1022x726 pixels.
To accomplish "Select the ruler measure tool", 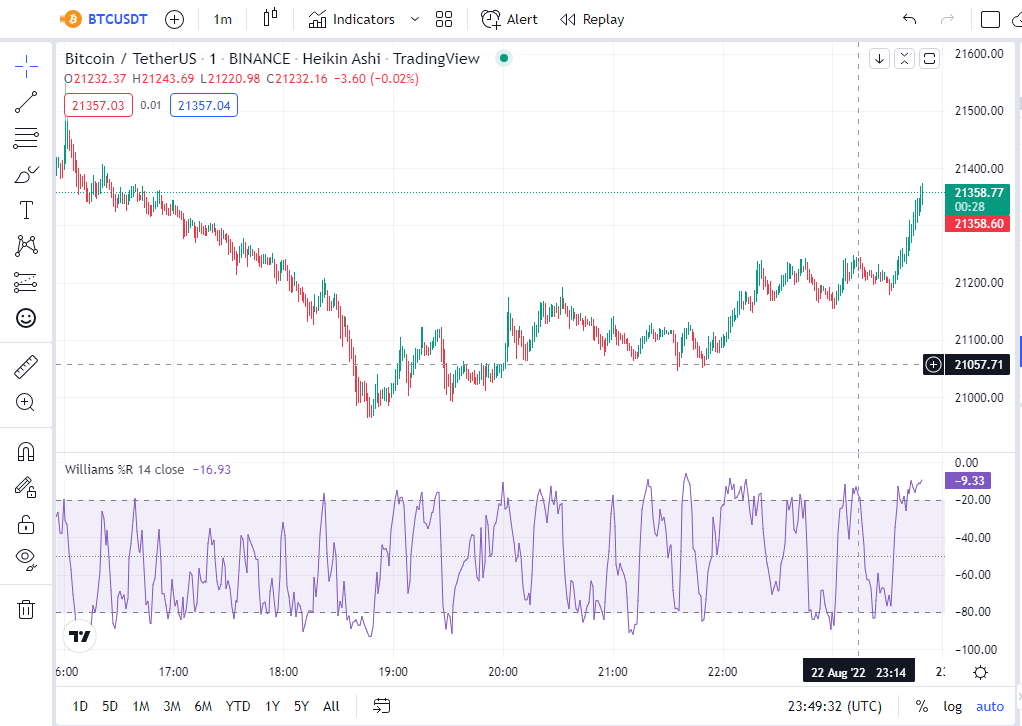I will coord(26,368).
